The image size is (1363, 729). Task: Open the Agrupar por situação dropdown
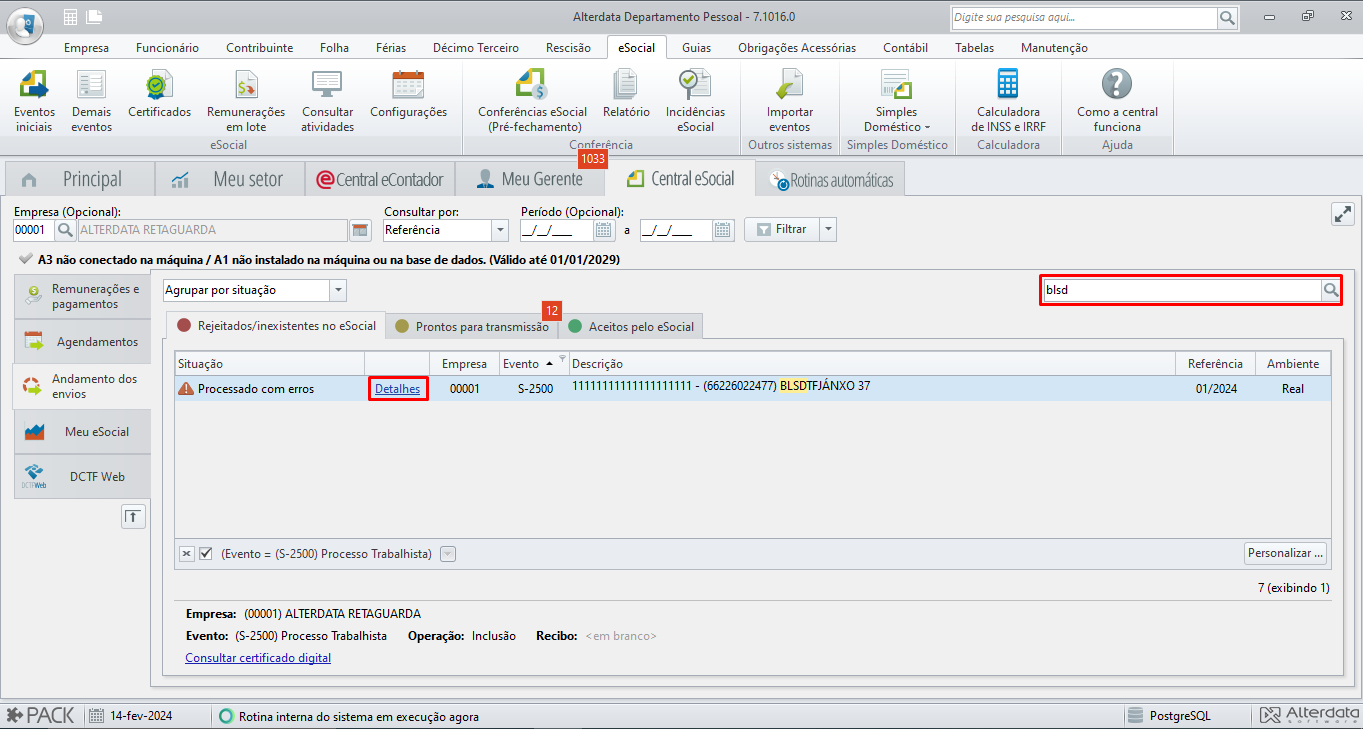[x=338, y=290]
